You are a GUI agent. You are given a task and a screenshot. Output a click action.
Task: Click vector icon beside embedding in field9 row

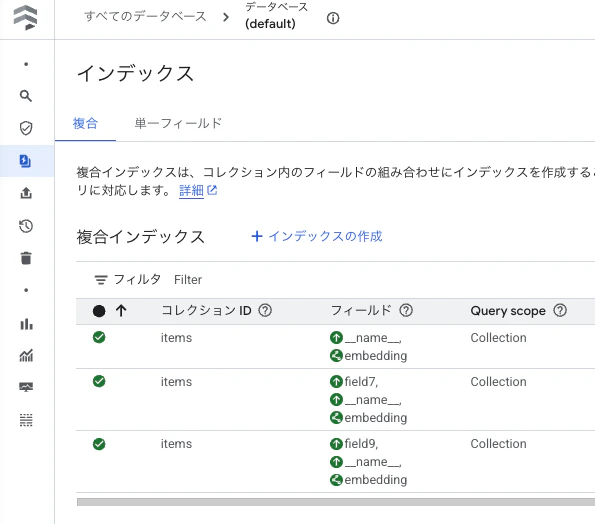click(336, 480)
